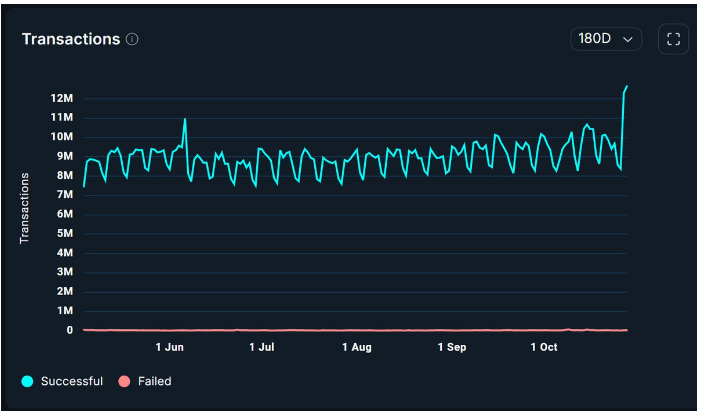The width and height of the screenshot is (702, 411).
Task: Click the rotated Transactions y-axis title
Action: click(x=25, y=207)
